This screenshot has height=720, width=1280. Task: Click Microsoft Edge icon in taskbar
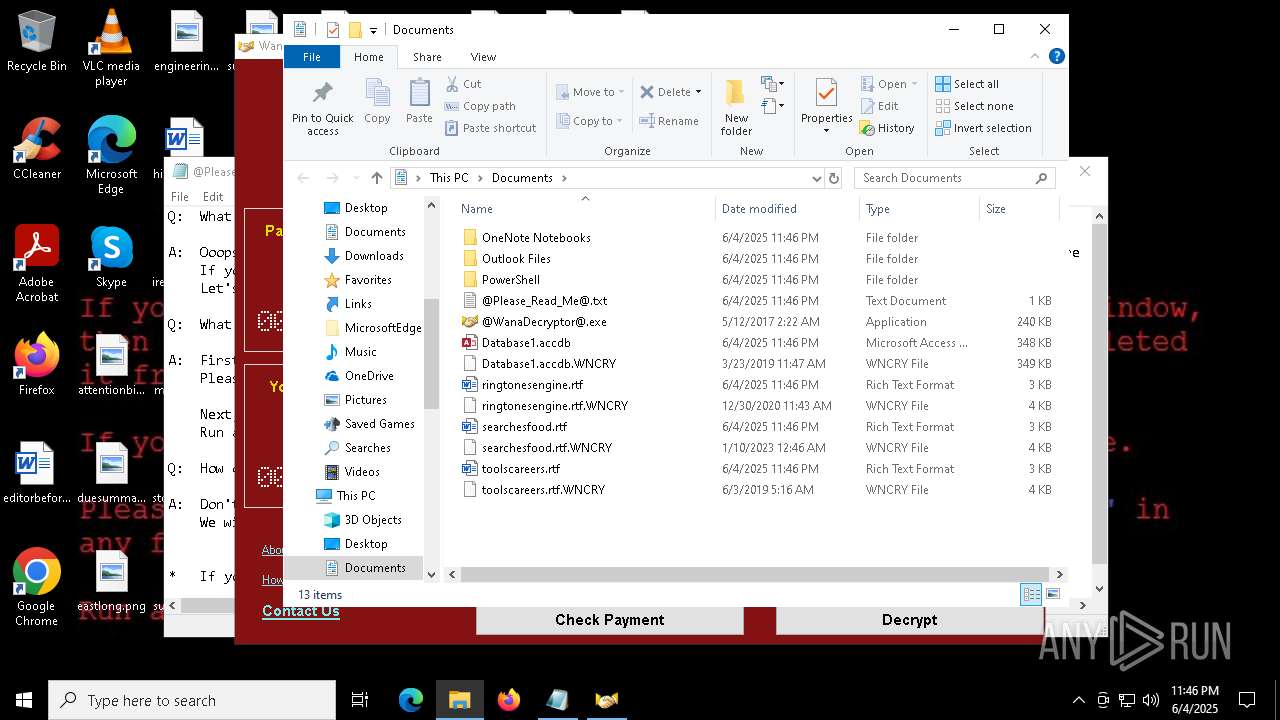pos(411,700)
